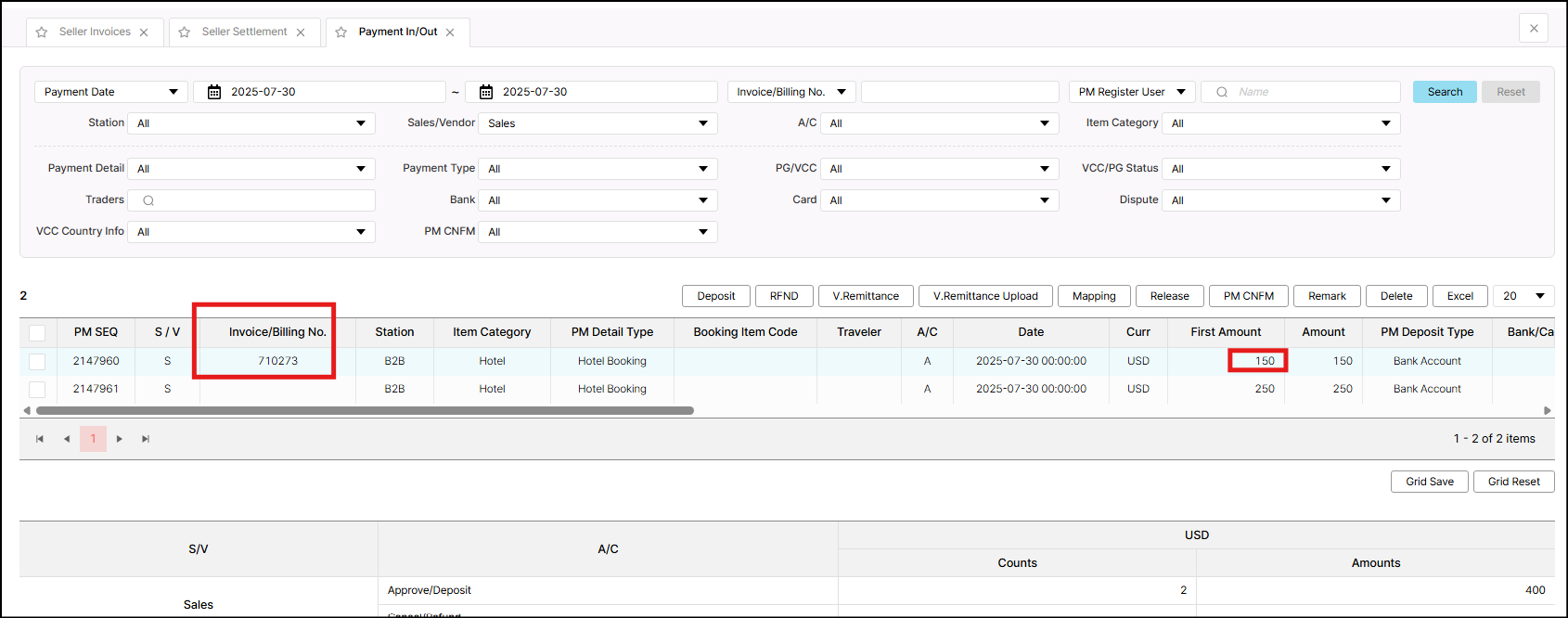Click the Search button

coord(1445,92)
